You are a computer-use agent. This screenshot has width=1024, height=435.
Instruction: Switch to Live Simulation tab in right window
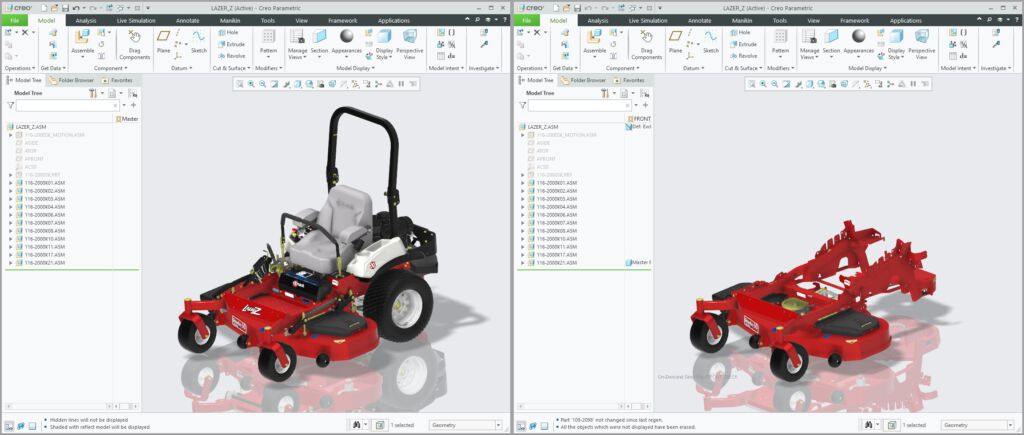point(648,21)
